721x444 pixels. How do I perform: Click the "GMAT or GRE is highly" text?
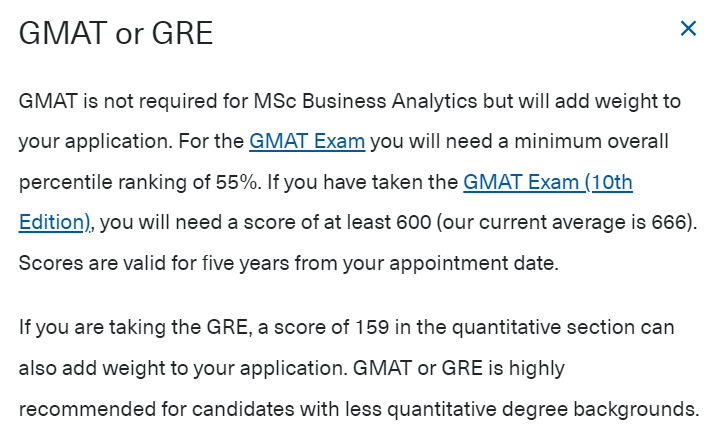458,368
